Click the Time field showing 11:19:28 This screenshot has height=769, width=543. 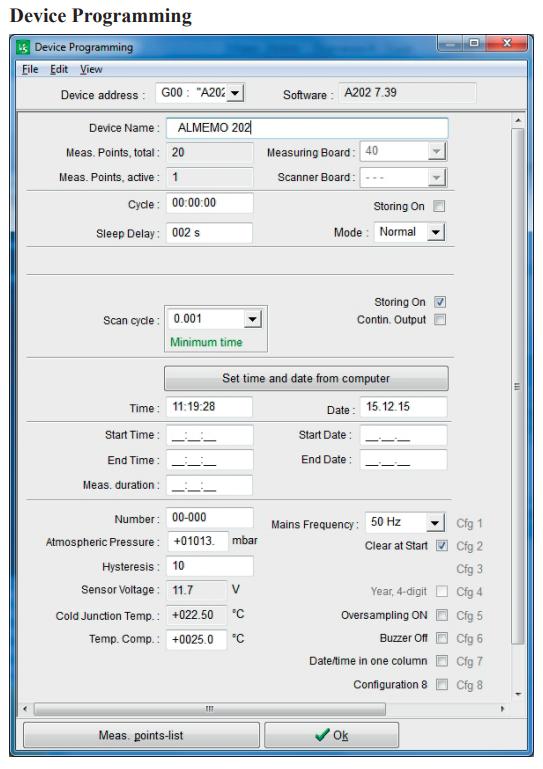(209, 407)
